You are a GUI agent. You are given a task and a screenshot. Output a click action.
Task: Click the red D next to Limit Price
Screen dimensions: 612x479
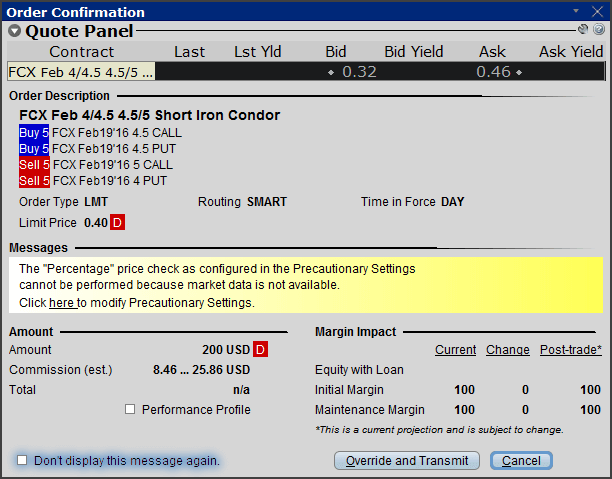pyautogui.click(x=117, y=223)
